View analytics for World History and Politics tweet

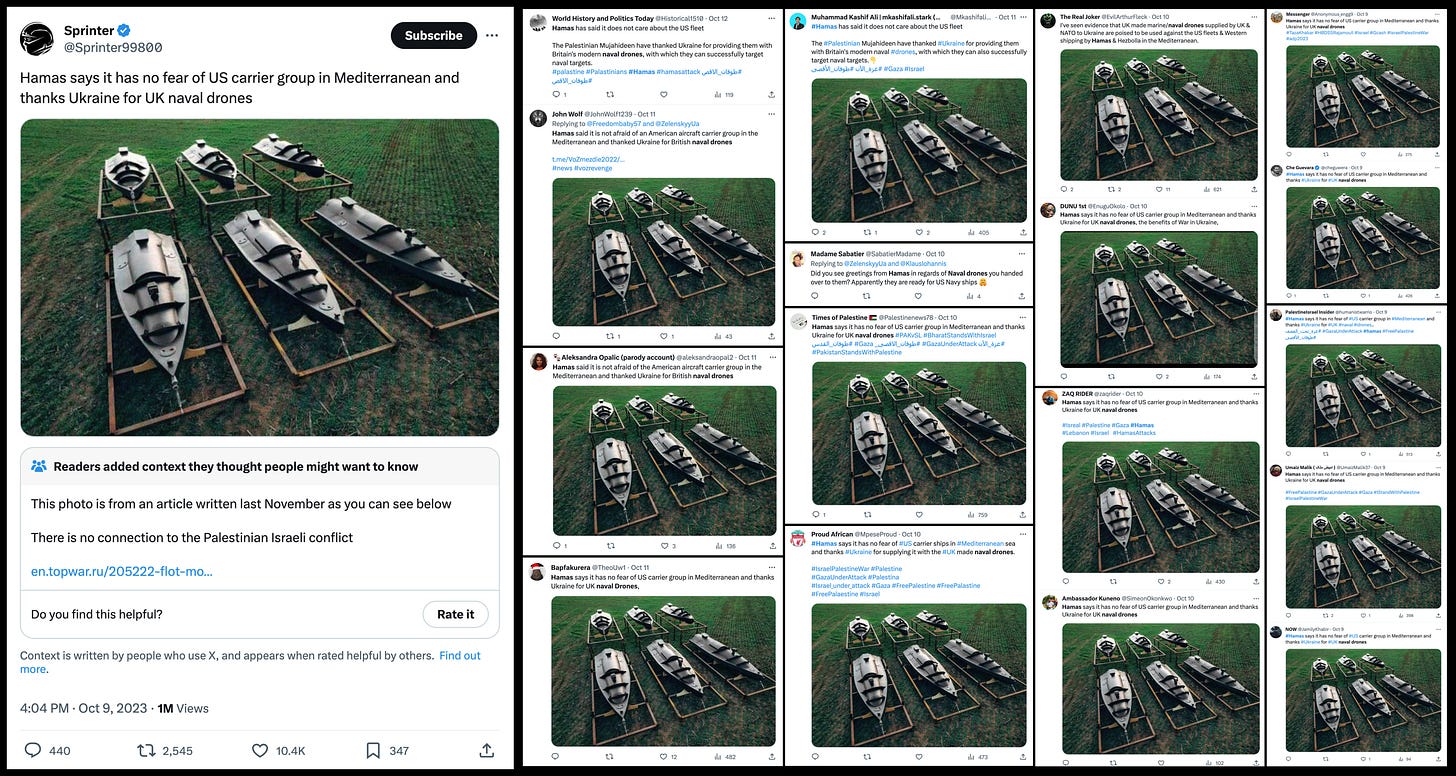tap(717, 94)
